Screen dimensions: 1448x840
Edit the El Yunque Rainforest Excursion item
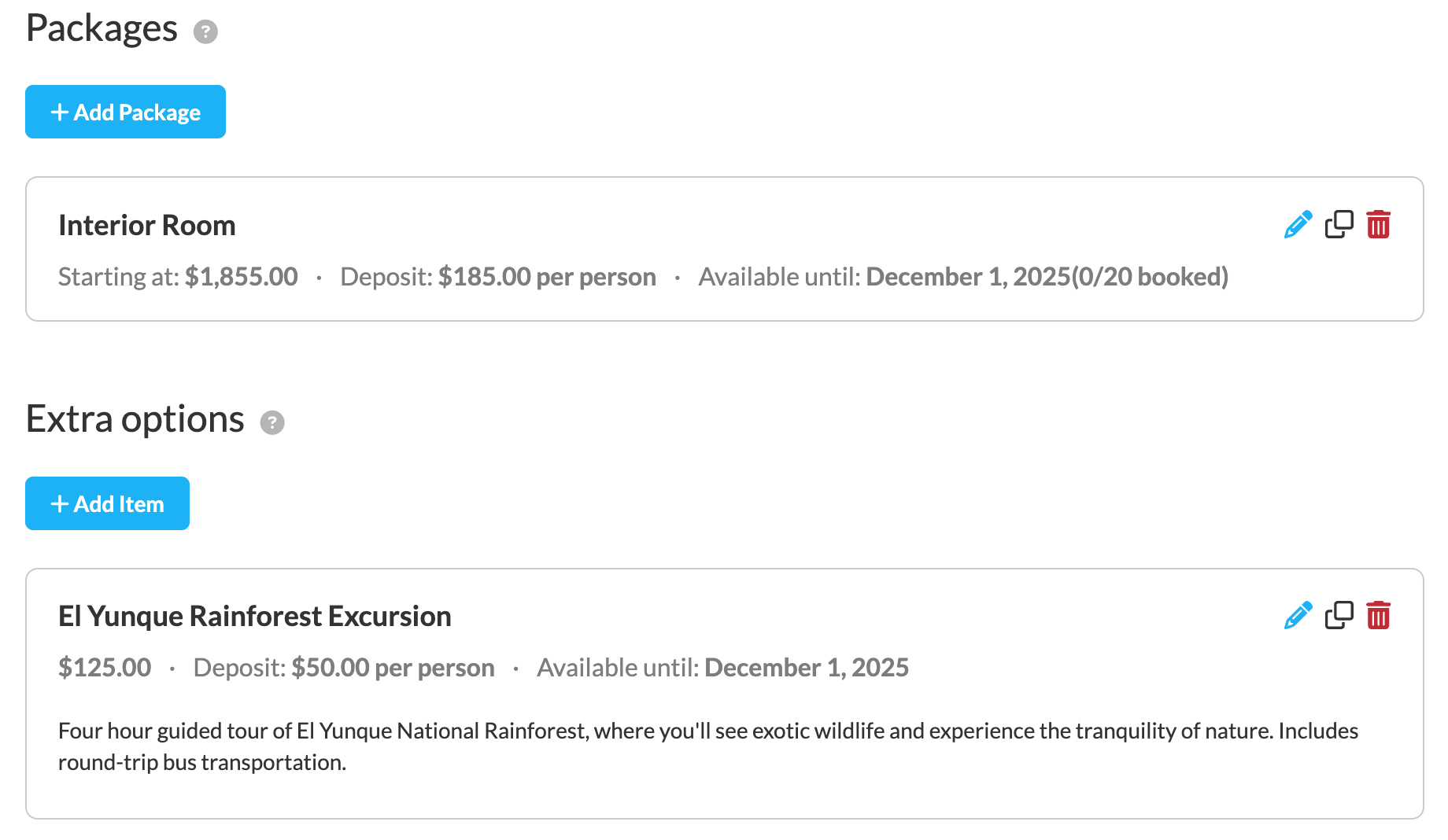(1298, 616)
